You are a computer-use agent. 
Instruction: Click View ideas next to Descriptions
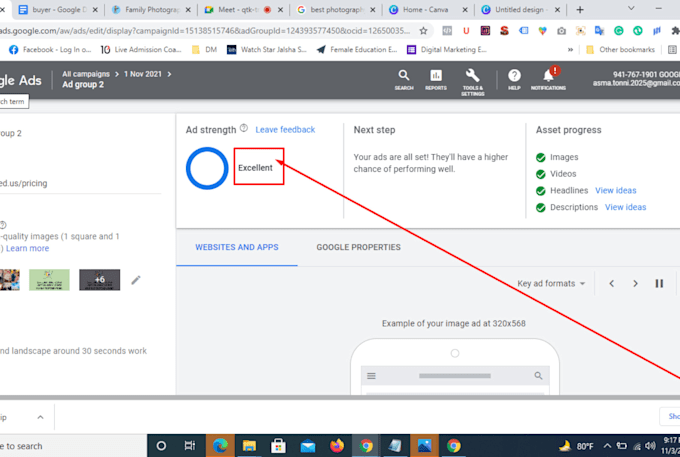tap(625, 207)
